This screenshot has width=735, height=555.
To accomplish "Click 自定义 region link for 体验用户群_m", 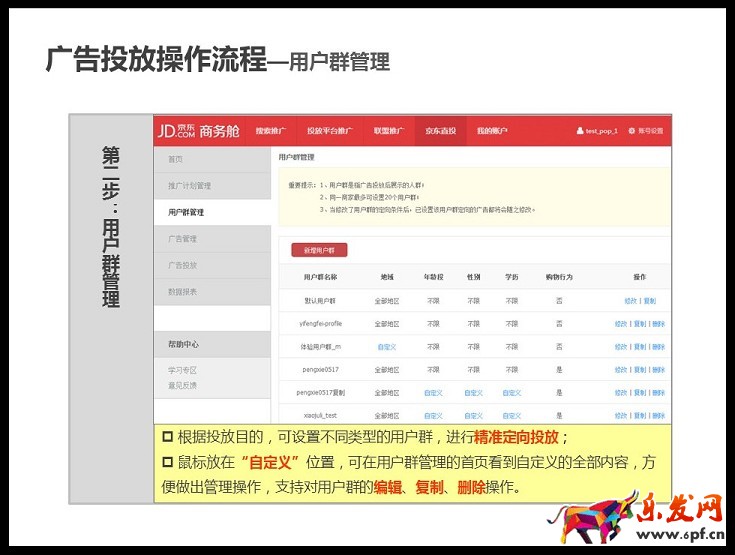I will pyautogui.click(x=387, y=346).
